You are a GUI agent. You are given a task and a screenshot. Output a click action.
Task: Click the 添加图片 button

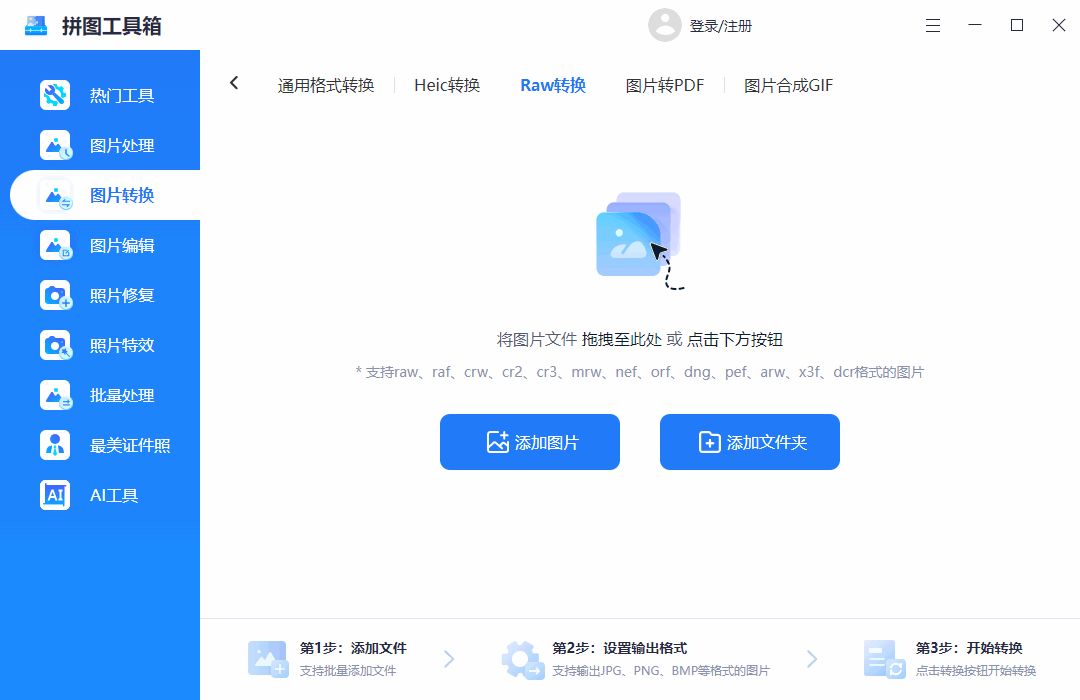(x=530, y=442)
